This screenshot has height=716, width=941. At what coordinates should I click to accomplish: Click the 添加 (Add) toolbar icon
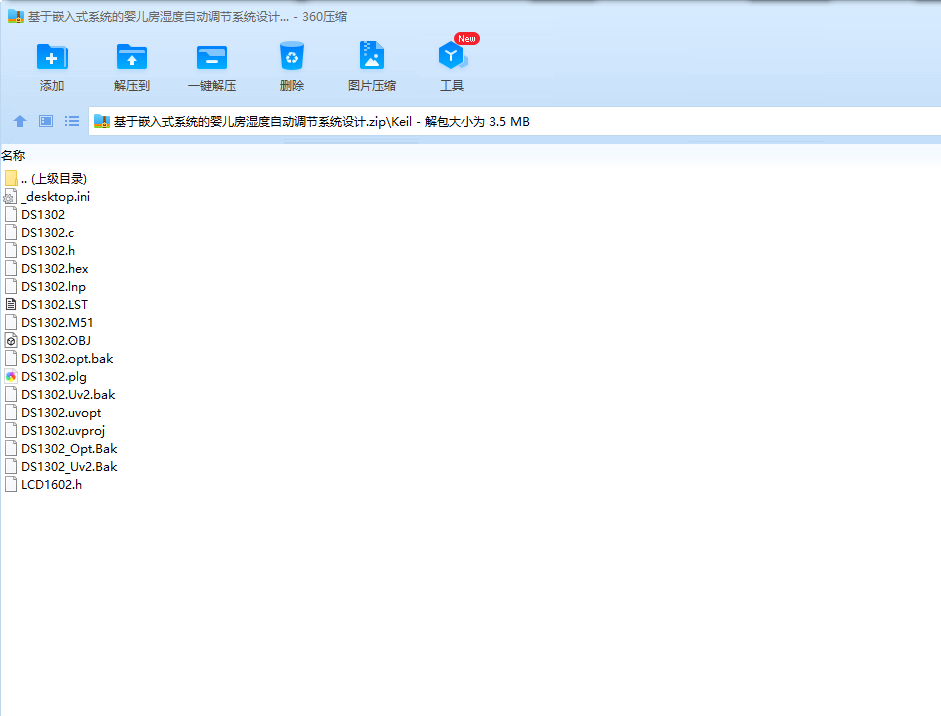tap(52, 57)
